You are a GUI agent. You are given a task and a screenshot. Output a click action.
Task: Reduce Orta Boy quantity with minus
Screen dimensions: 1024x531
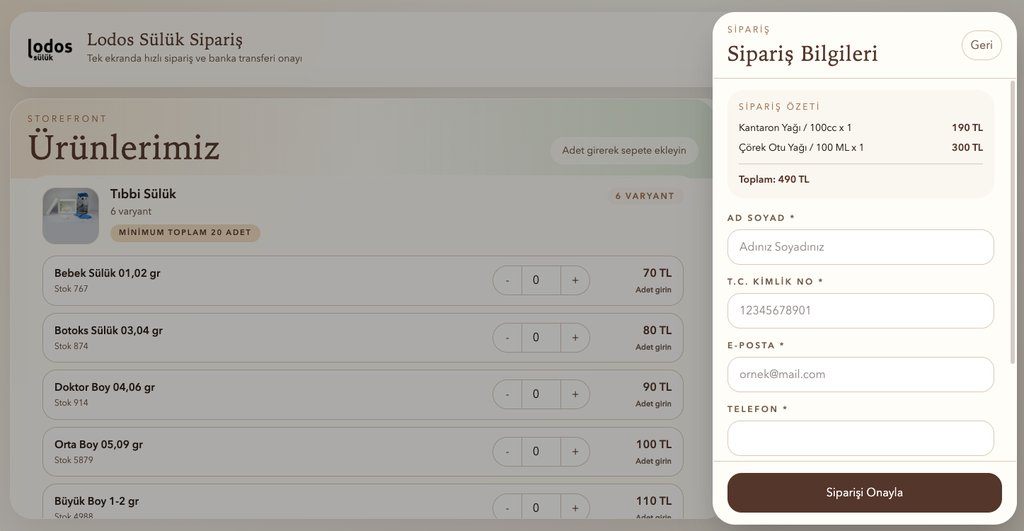(507, 452)
